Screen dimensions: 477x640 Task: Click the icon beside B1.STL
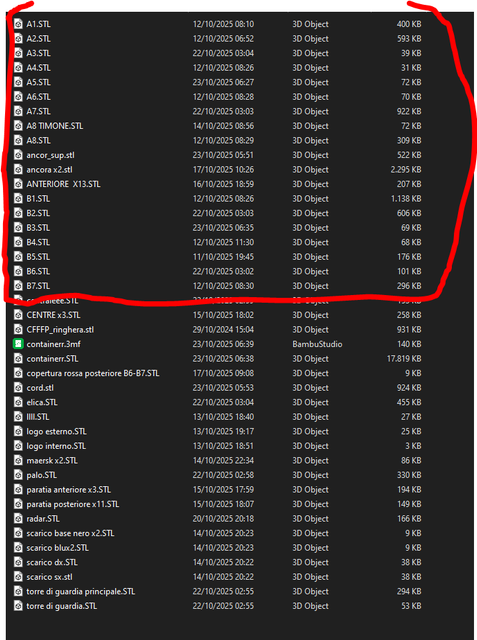click(x=18, y=199)
